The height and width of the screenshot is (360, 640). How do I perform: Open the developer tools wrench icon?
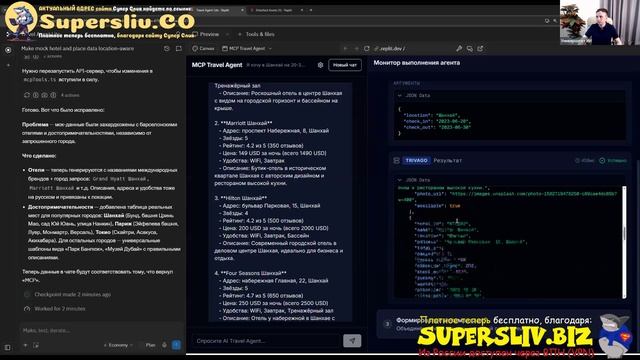[x=459, y=49]
